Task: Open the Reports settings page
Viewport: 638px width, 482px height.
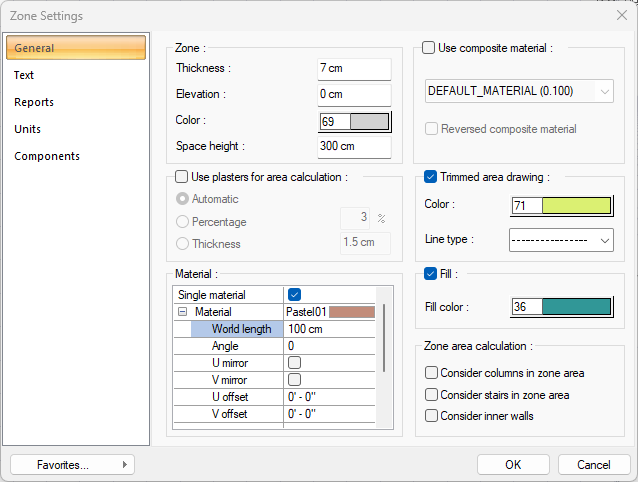Action: click(x=34, y=102)
